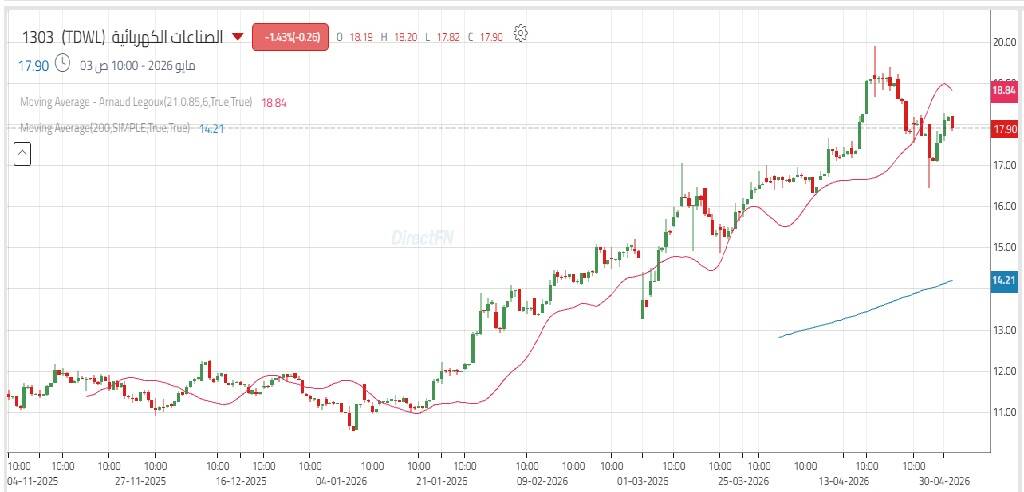Click the SMA value 14.21 in legend
Screen dimensions: 1024x492
click(211, 129)
